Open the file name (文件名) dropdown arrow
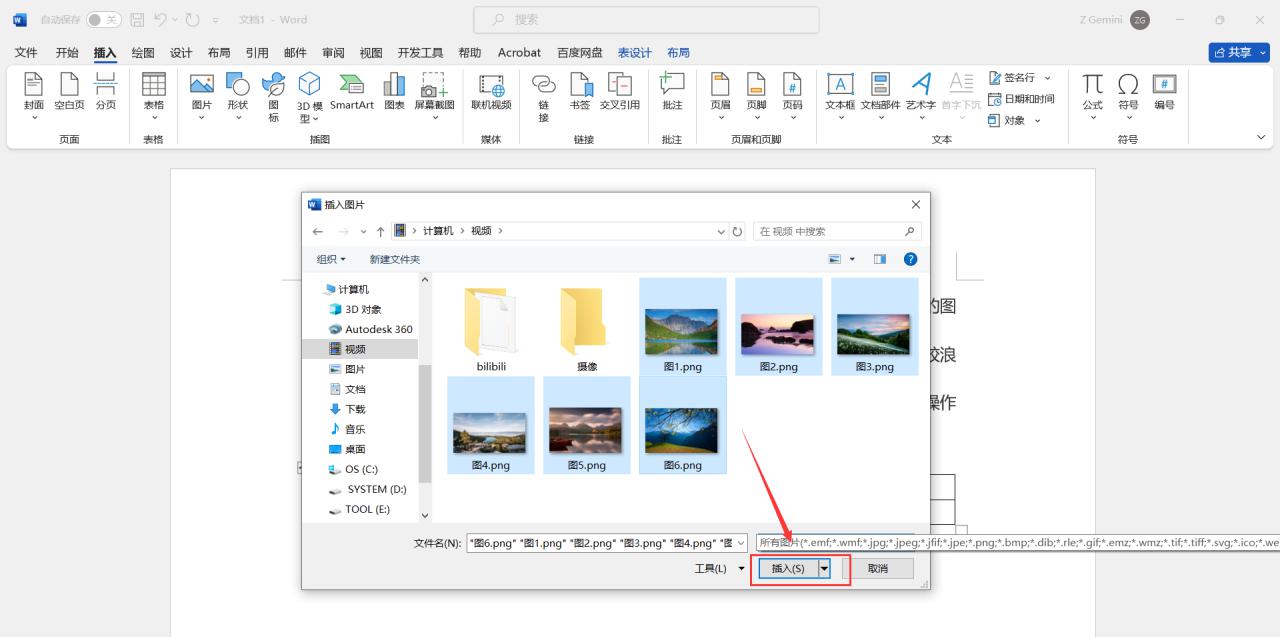Viewport: 1280px width, 637px height. pyautogui.click(x=741, y=543)
